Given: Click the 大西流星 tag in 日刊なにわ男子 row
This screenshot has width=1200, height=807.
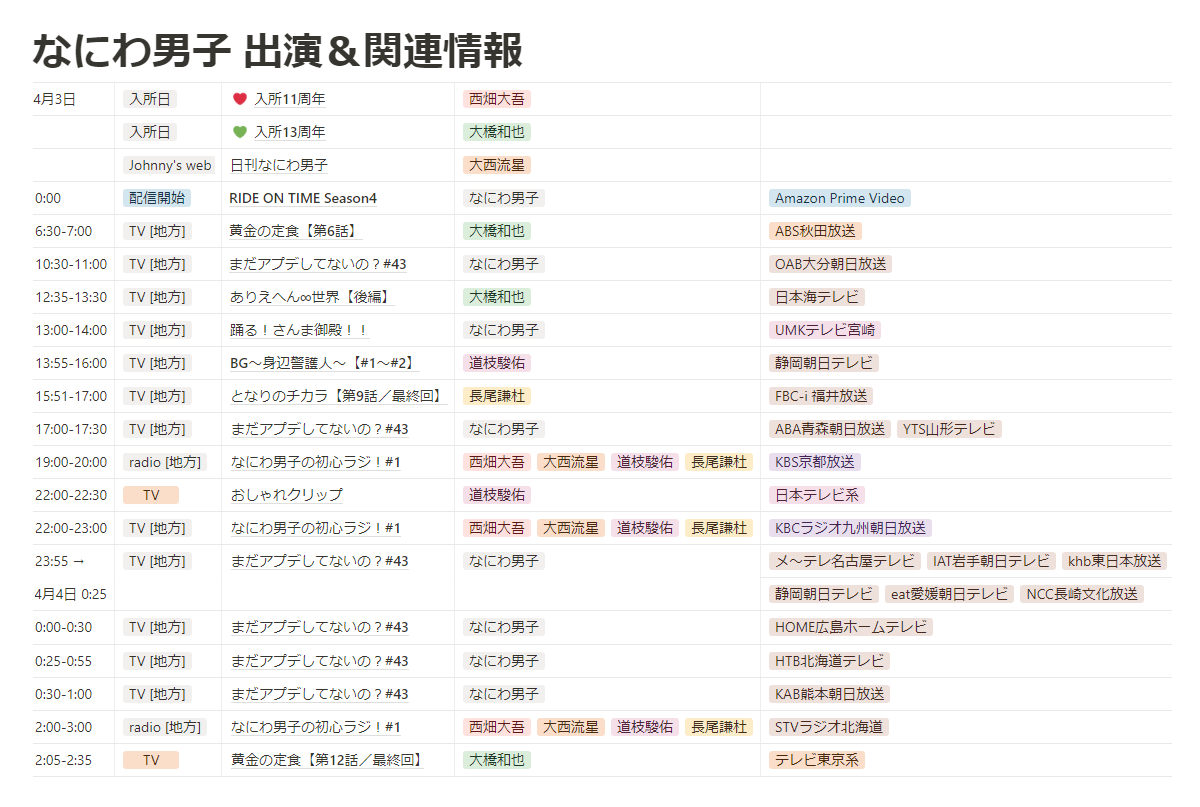Looking at the screenshot, I should tap(497, 165).
